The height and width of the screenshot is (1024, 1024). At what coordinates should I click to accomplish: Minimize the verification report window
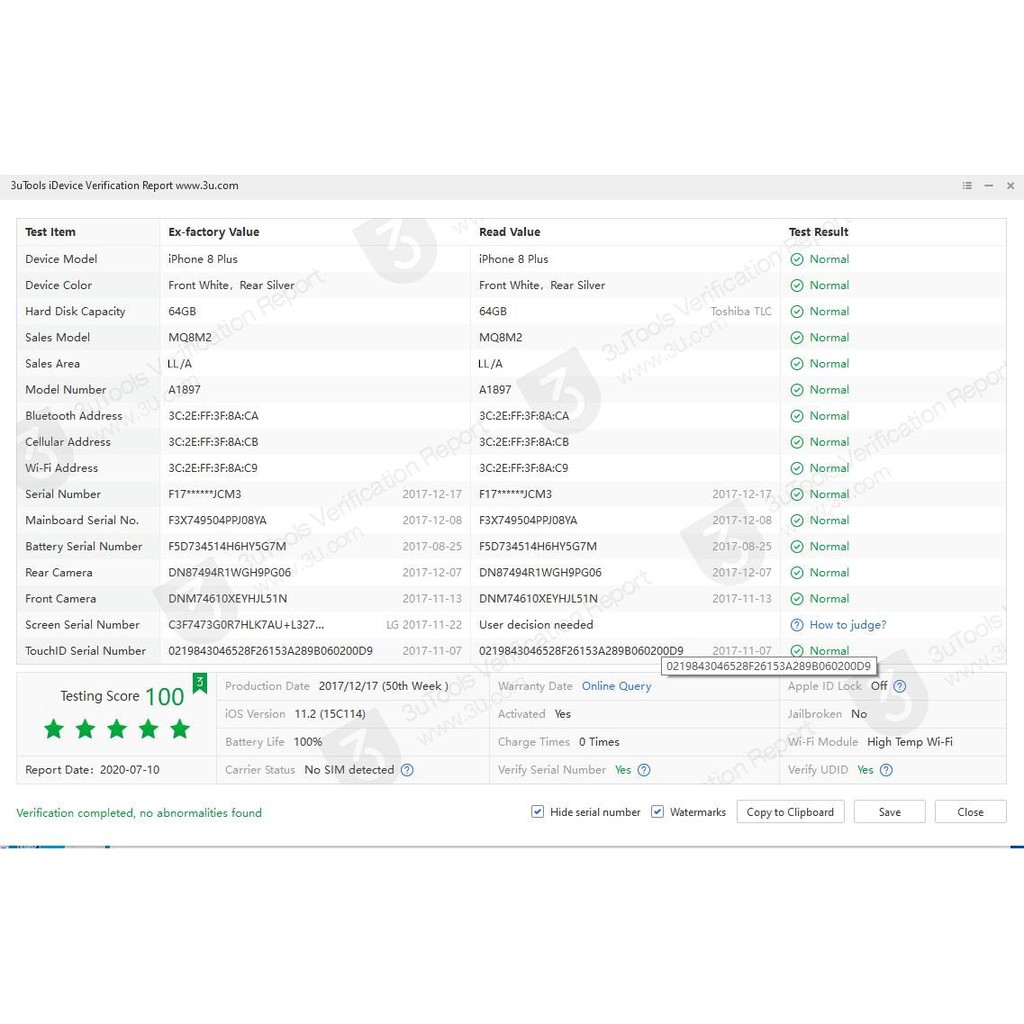[x=989, y=185]
